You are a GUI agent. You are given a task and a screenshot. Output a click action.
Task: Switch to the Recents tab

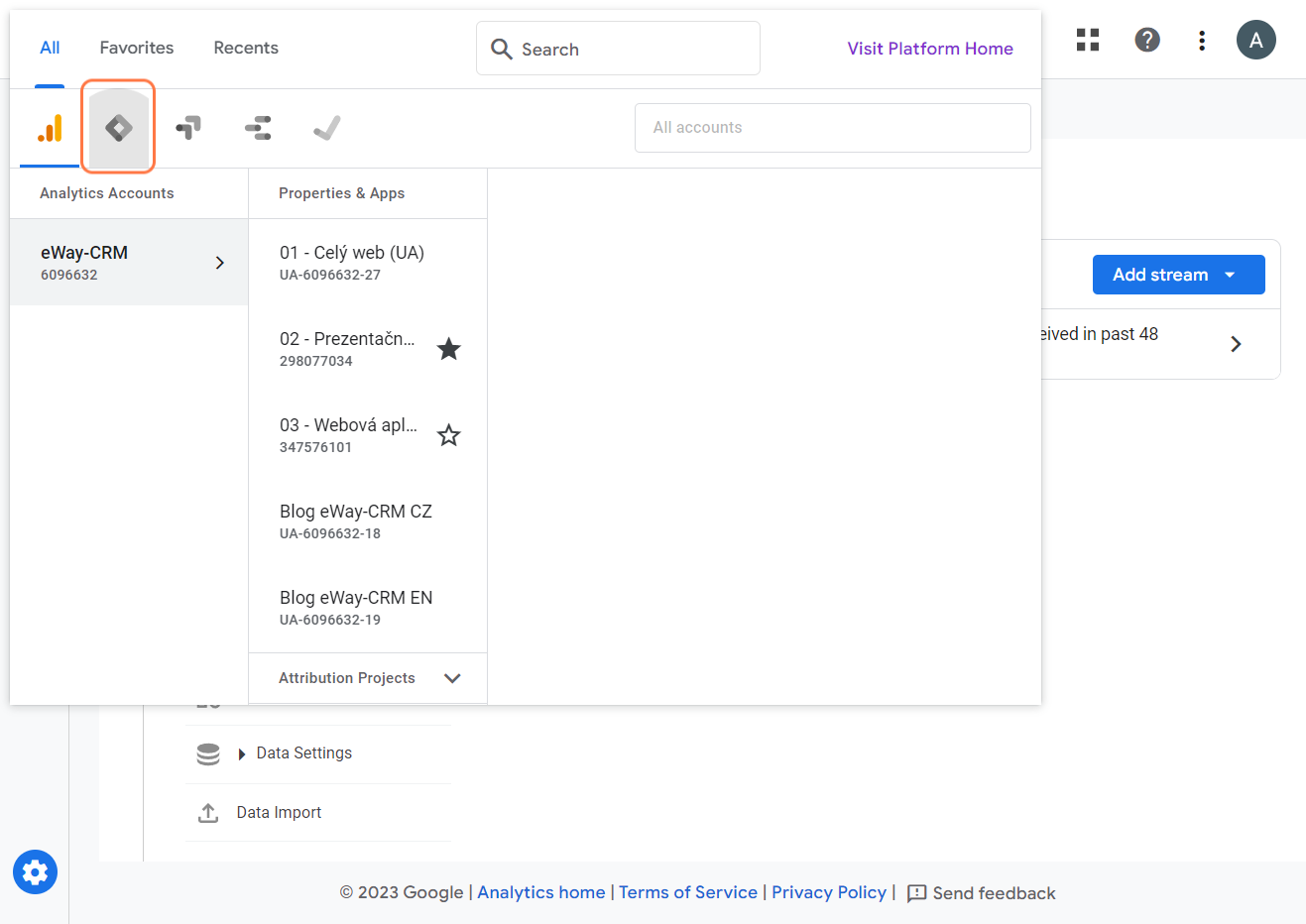(246, 48)
